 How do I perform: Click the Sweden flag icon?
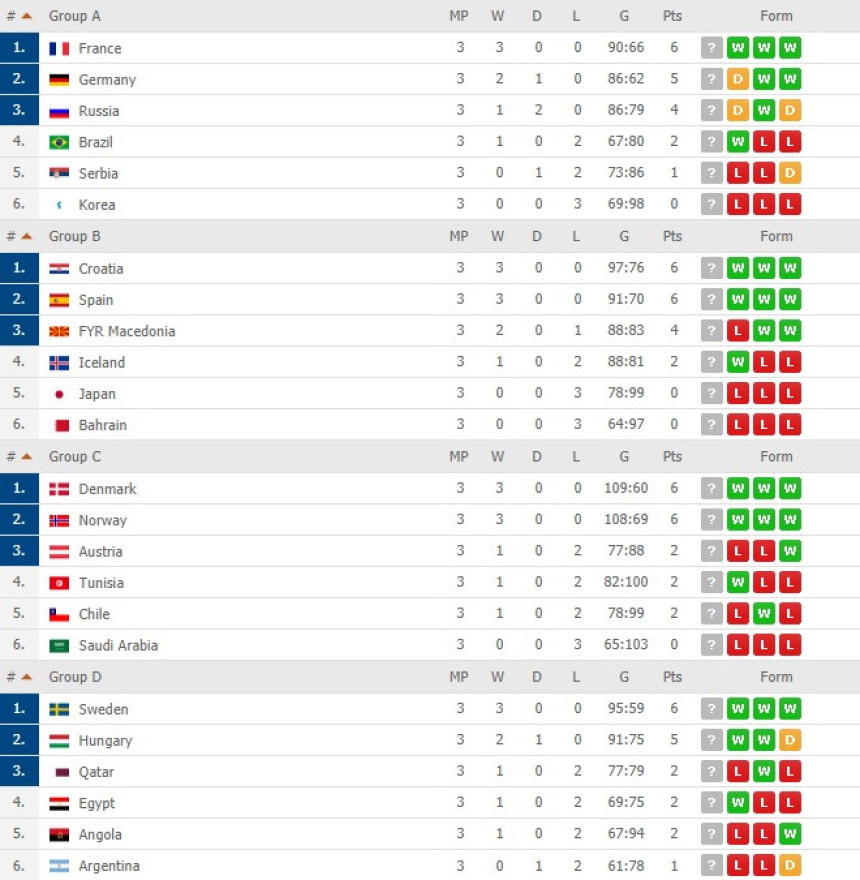[x=59, y=709]
